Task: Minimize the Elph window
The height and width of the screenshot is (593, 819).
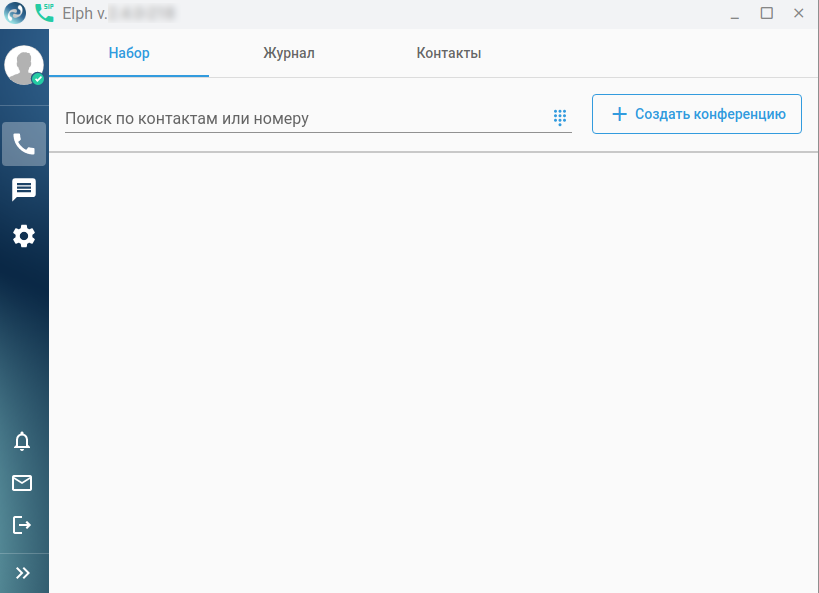Action: click(x=735, y=13)
